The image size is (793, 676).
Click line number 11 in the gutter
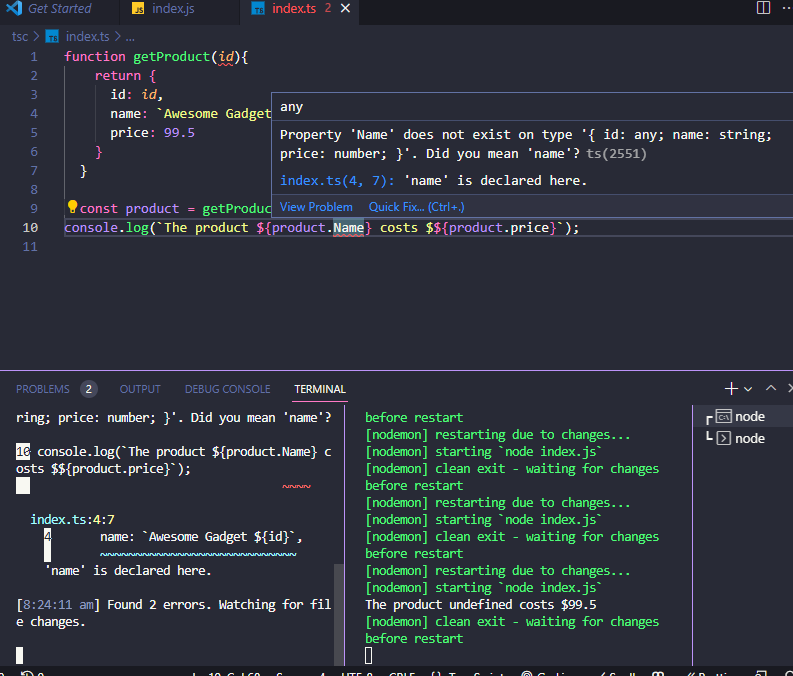[30, 247]
